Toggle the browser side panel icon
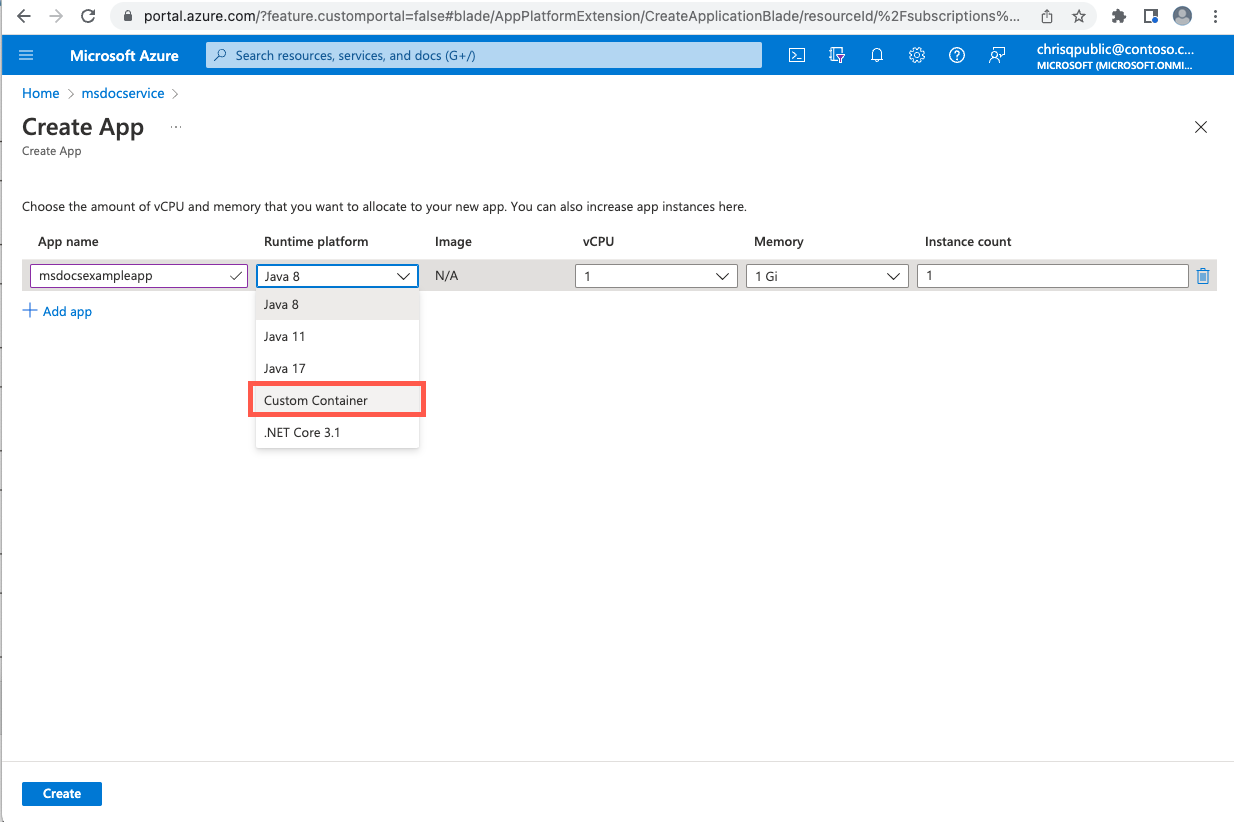 click(1151, 16)
